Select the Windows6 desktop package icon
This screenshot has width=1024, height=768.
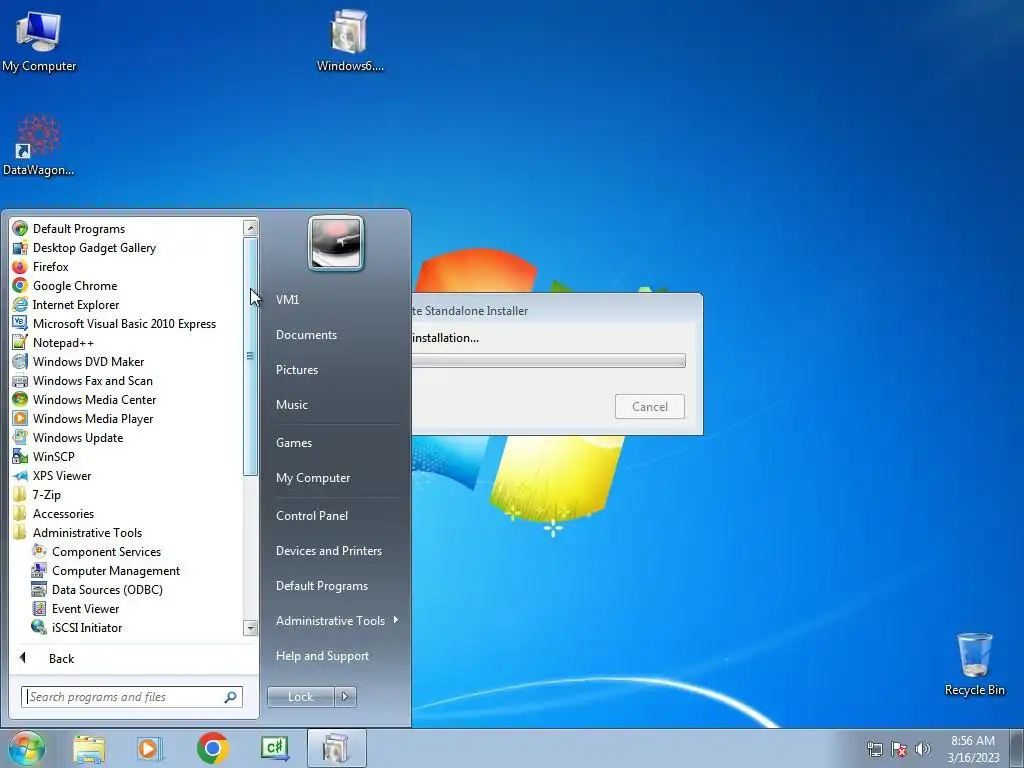pos(349,40)
